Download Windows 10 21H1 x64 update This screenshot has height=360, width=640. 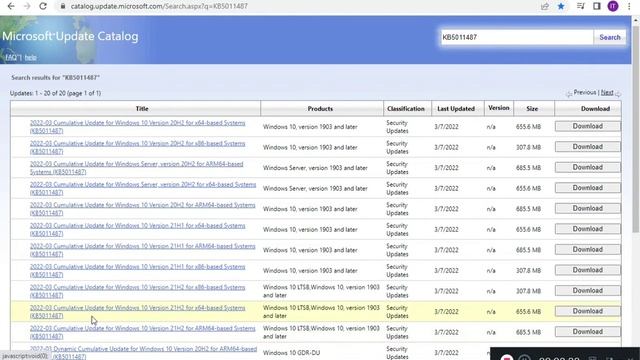click(x=587, y=229)
